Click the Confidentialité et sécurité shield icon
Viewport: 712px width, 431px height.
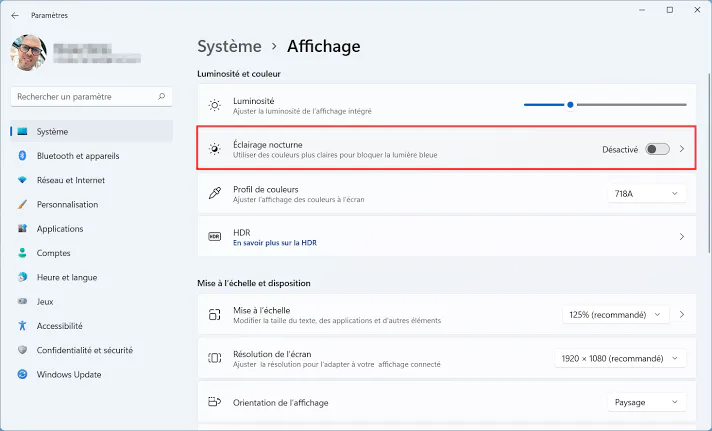[x=22, y=350]
